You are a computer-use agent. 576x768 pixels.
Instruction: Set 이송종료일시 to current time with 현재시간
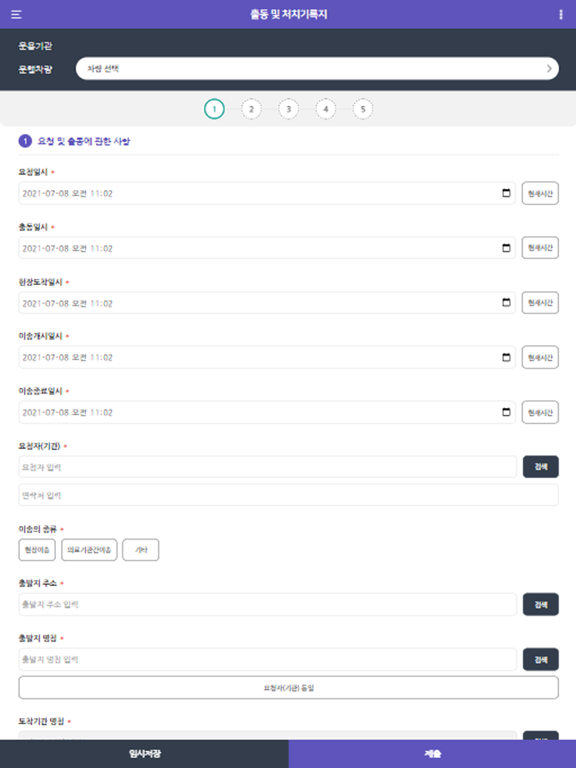[x=540, y=412]
